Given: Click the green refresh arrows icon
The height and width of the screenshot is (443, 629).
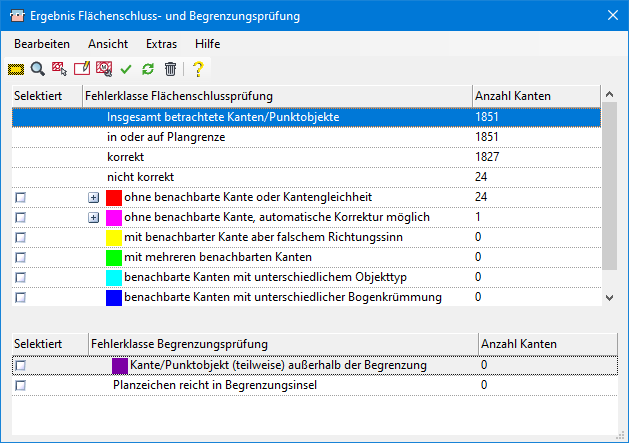Looking at the screenshot, I should 148,69.
